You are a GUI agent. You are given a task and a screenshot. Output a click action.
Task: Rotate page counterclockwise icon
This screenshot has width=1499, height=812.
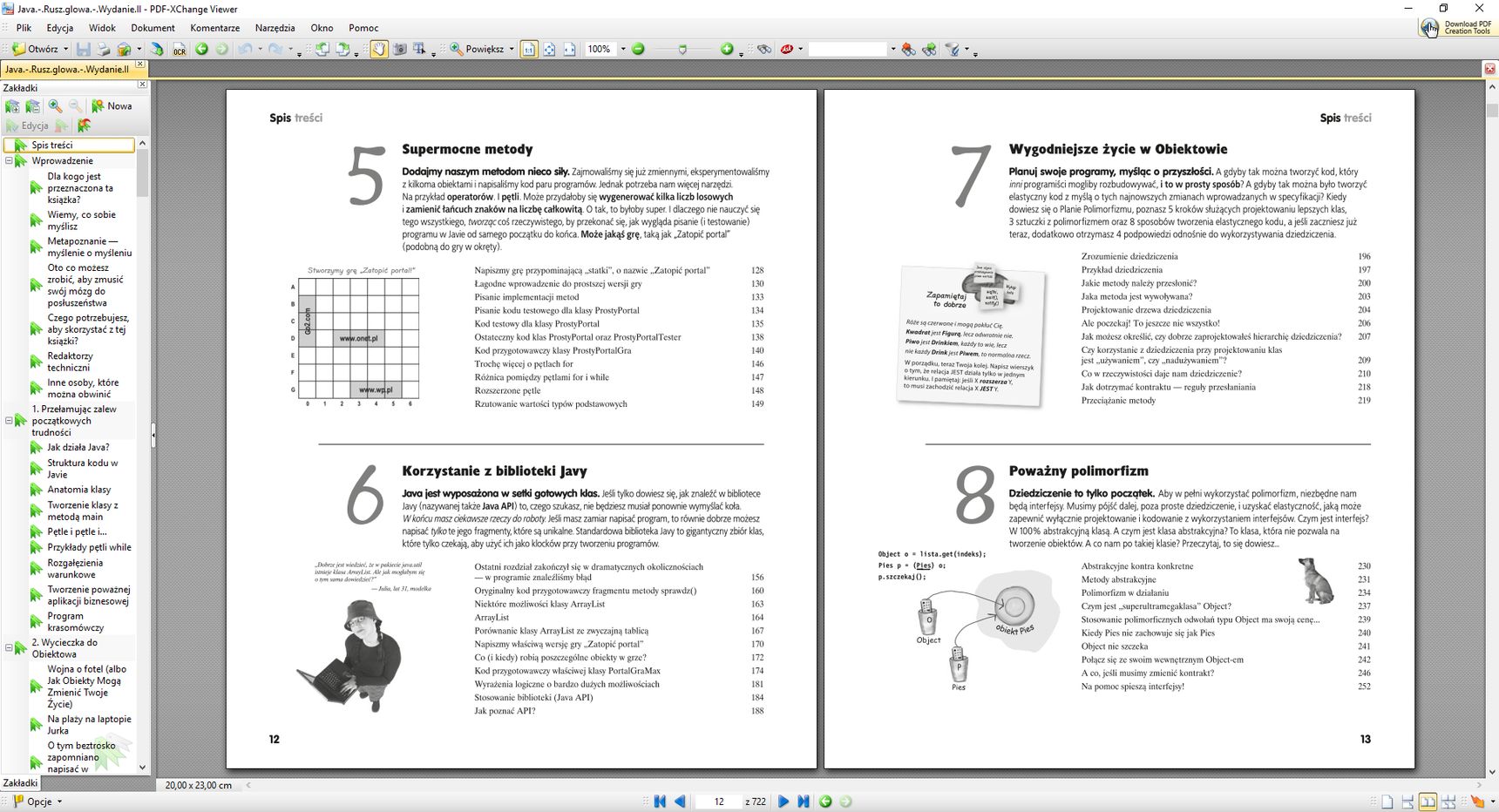coord(322,50)
